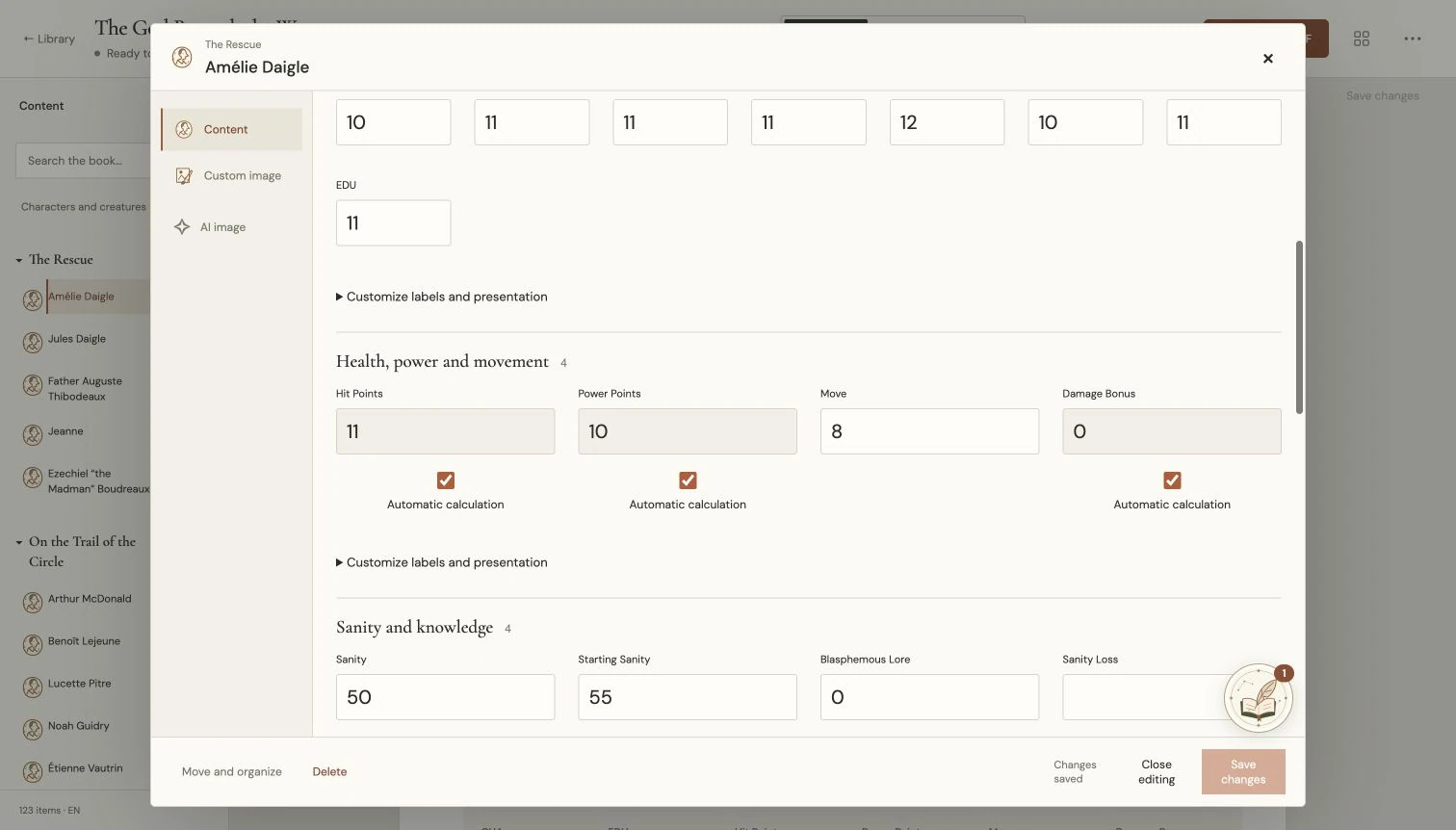The width and height of the screenshot is (1456, 830).
Task: Click the book-and-quill assistant icon
Action: [1259, 699]
